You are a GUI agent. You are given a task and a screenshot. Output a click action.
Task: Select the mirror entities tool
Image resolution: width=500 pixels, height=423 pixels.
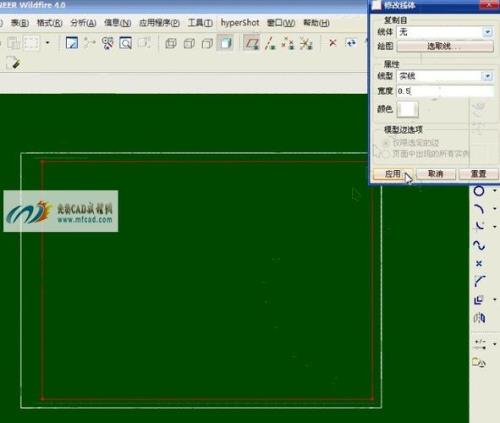pos(479,318)
